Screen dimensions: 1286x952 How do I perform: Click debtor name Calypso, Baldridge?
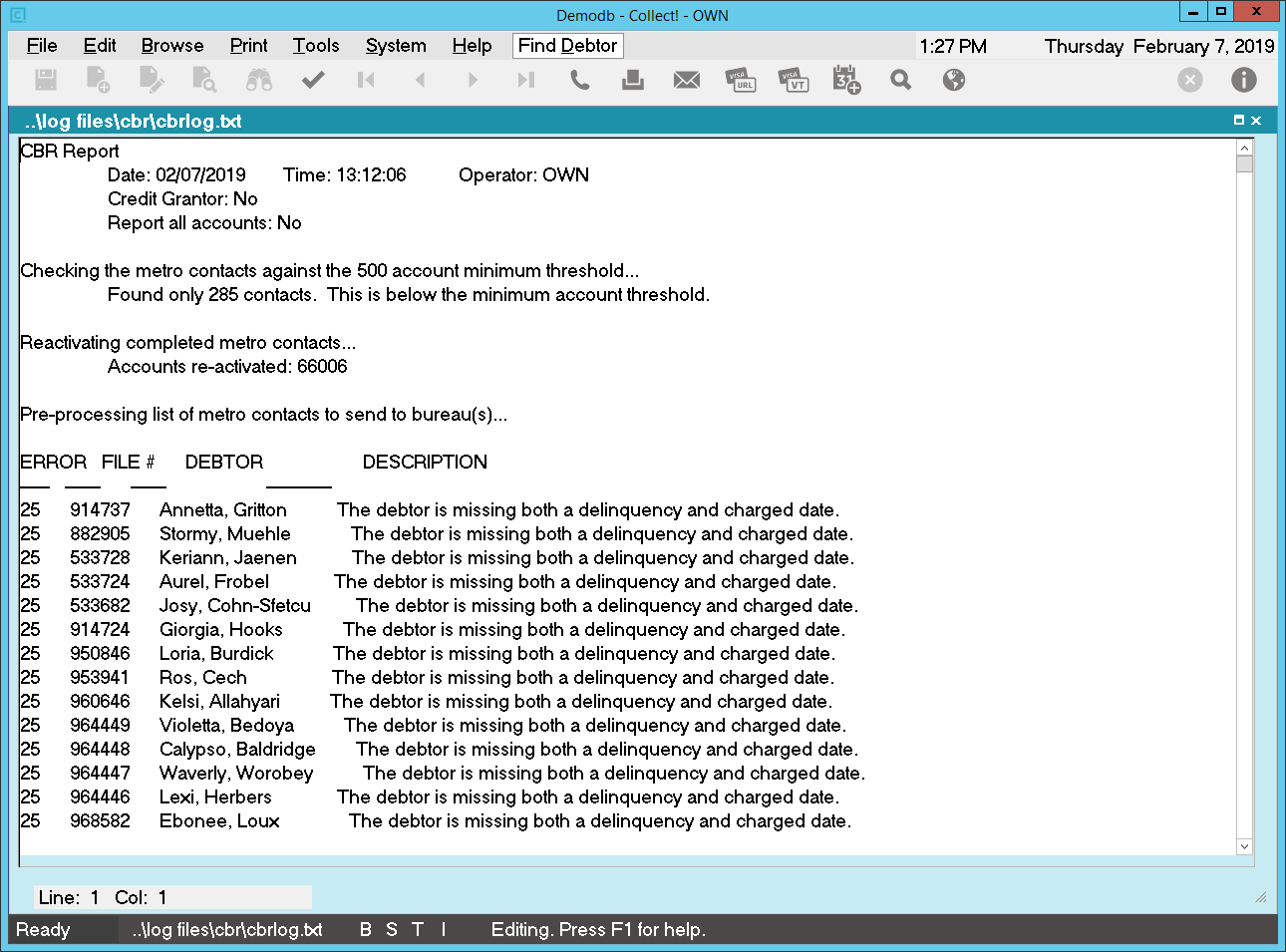click(x=237, y=750)
